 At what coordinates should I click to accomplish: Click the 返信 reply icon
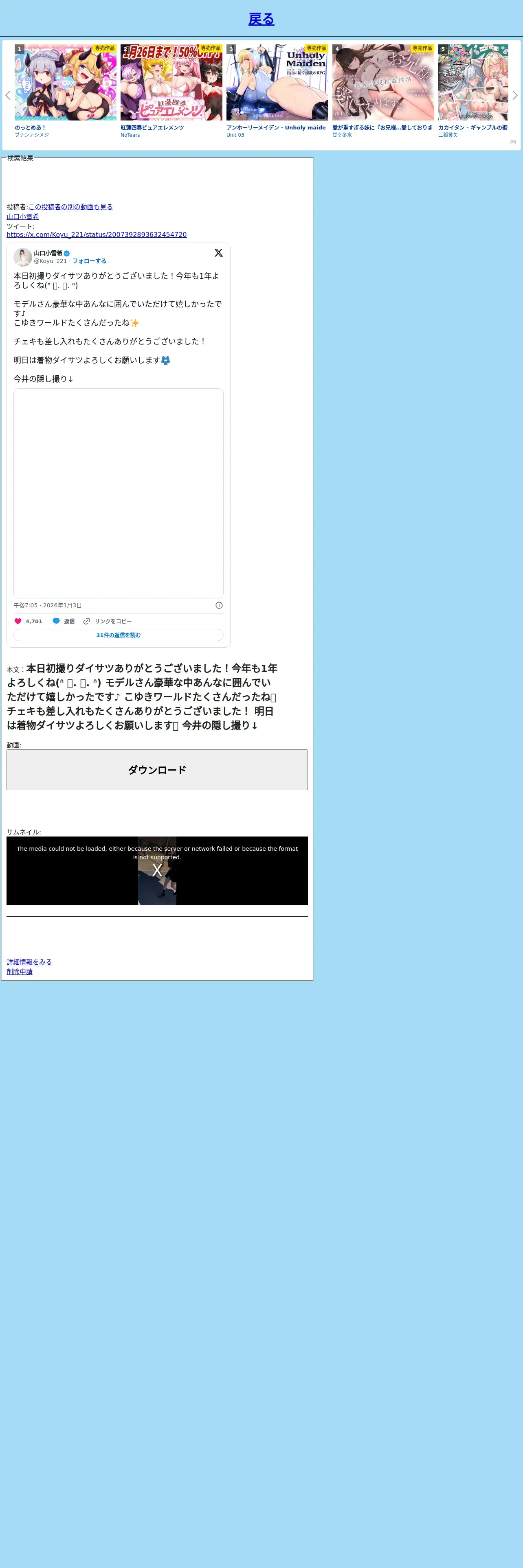click(x=56, y=622)
